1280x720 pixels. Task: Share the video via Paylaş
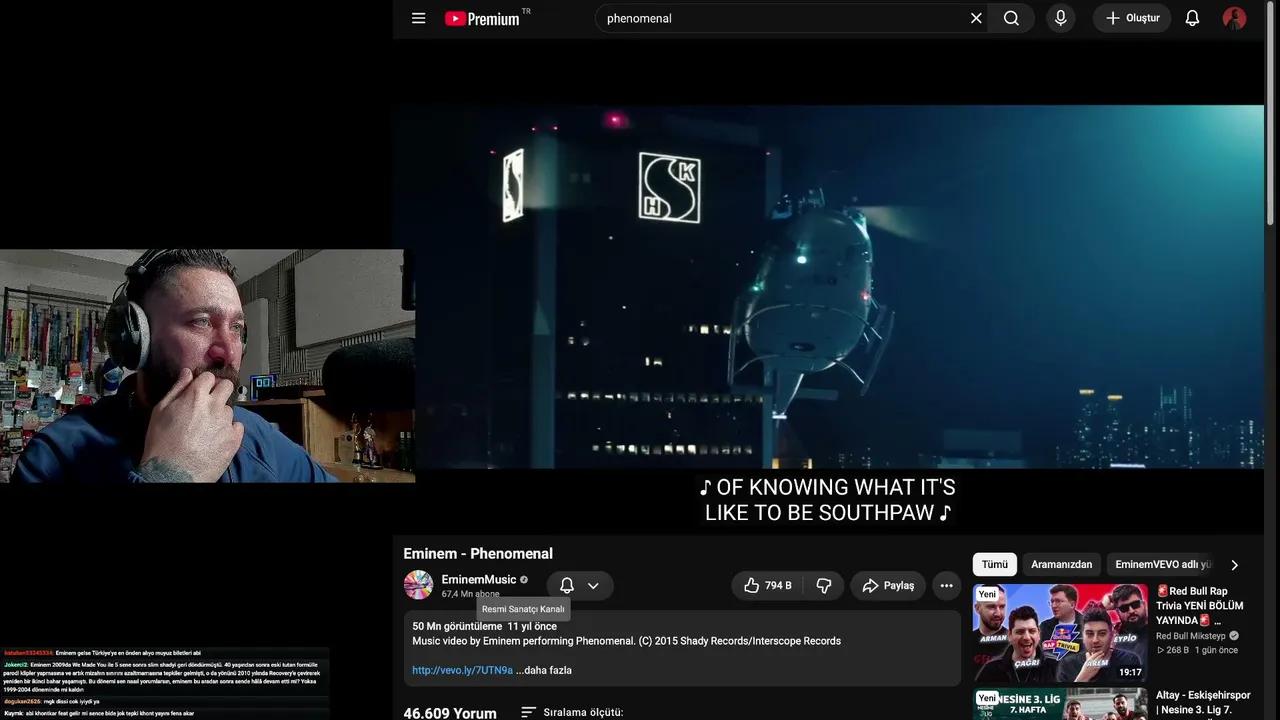tap(888, 585)
